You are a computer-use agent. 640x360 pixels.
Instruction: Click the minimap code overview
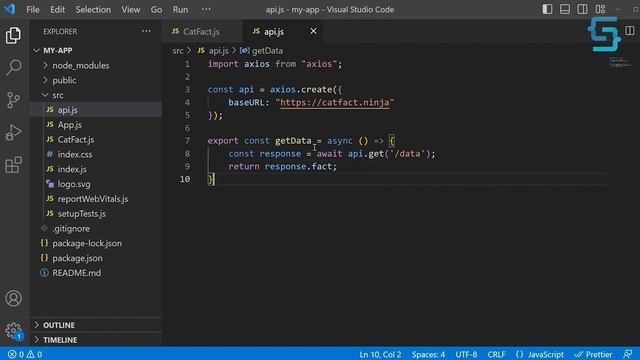click(620, 62)
